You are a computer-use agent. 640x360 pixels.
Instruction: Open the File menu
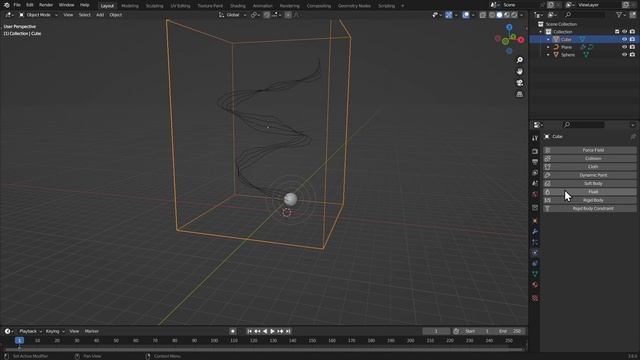[17, 5]
